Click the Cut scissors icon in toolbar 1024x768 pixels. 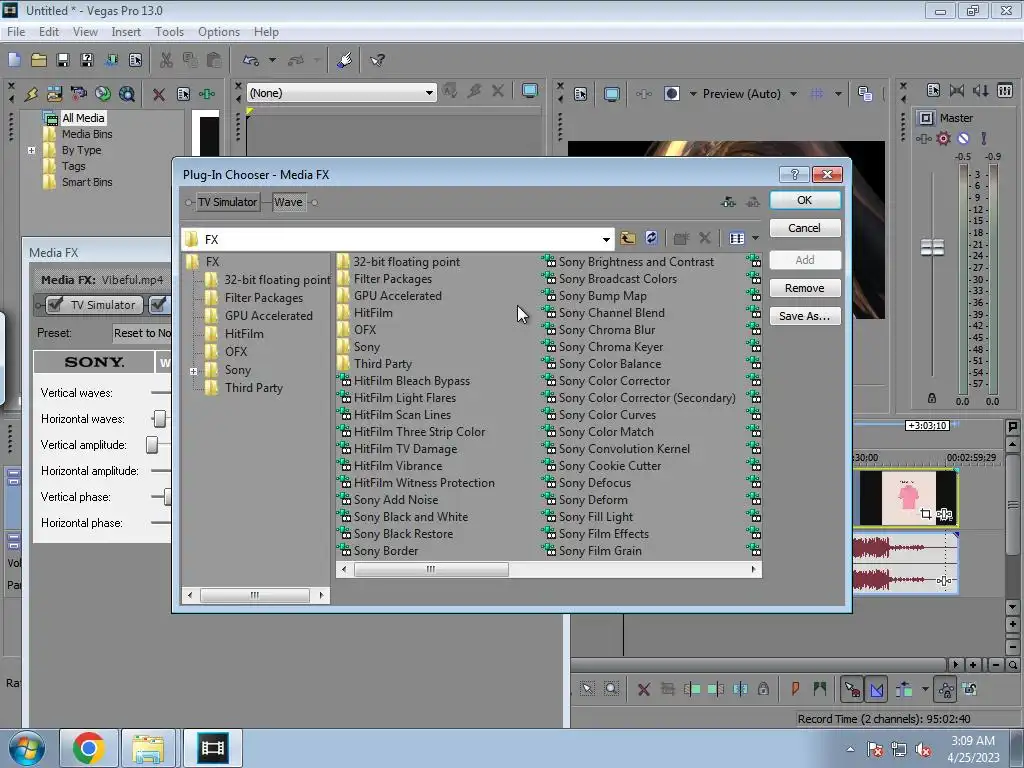166,60
